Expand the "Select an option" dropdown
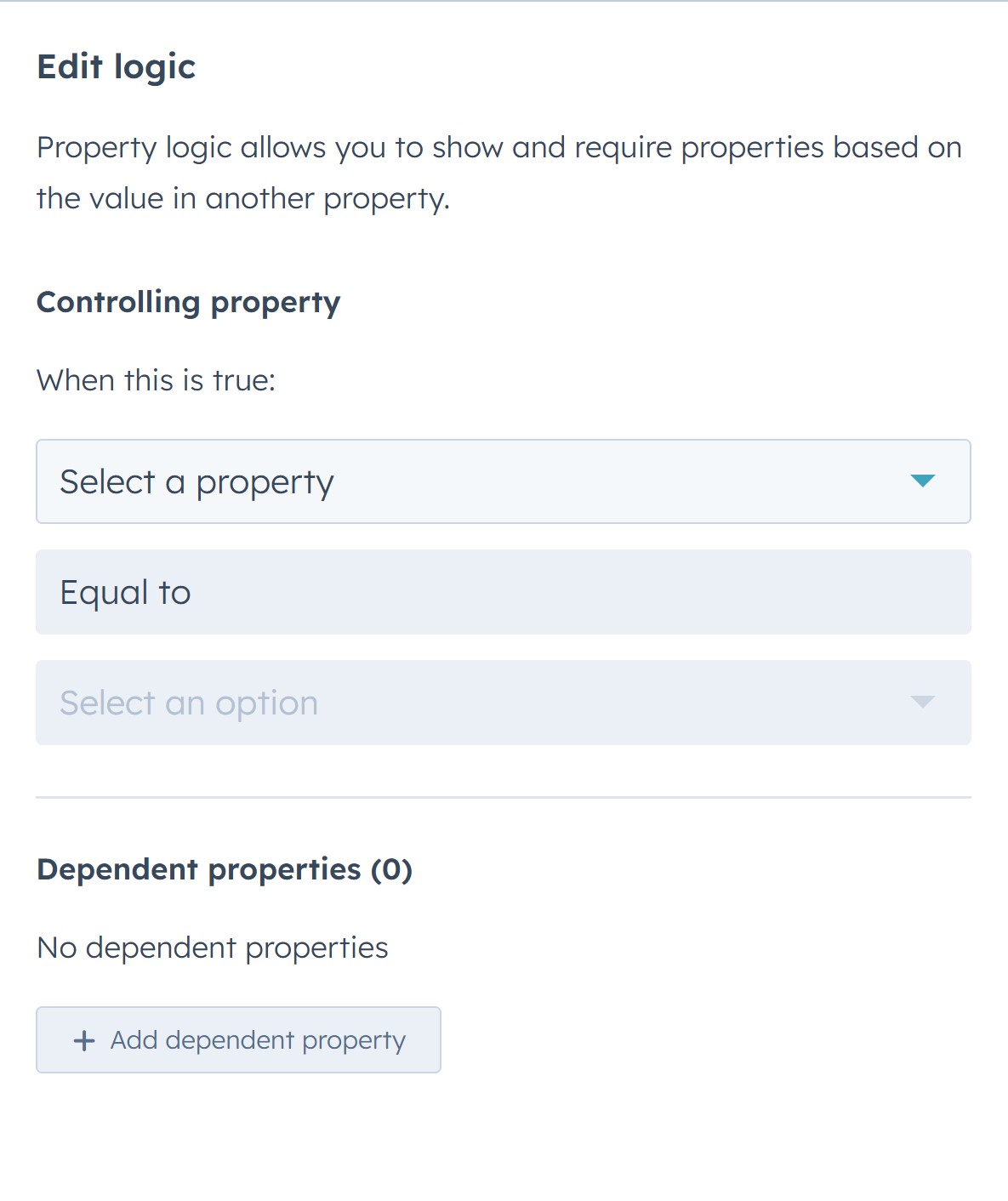The width and height of the screenshot is (1008, 1201). tap(502, 703)
